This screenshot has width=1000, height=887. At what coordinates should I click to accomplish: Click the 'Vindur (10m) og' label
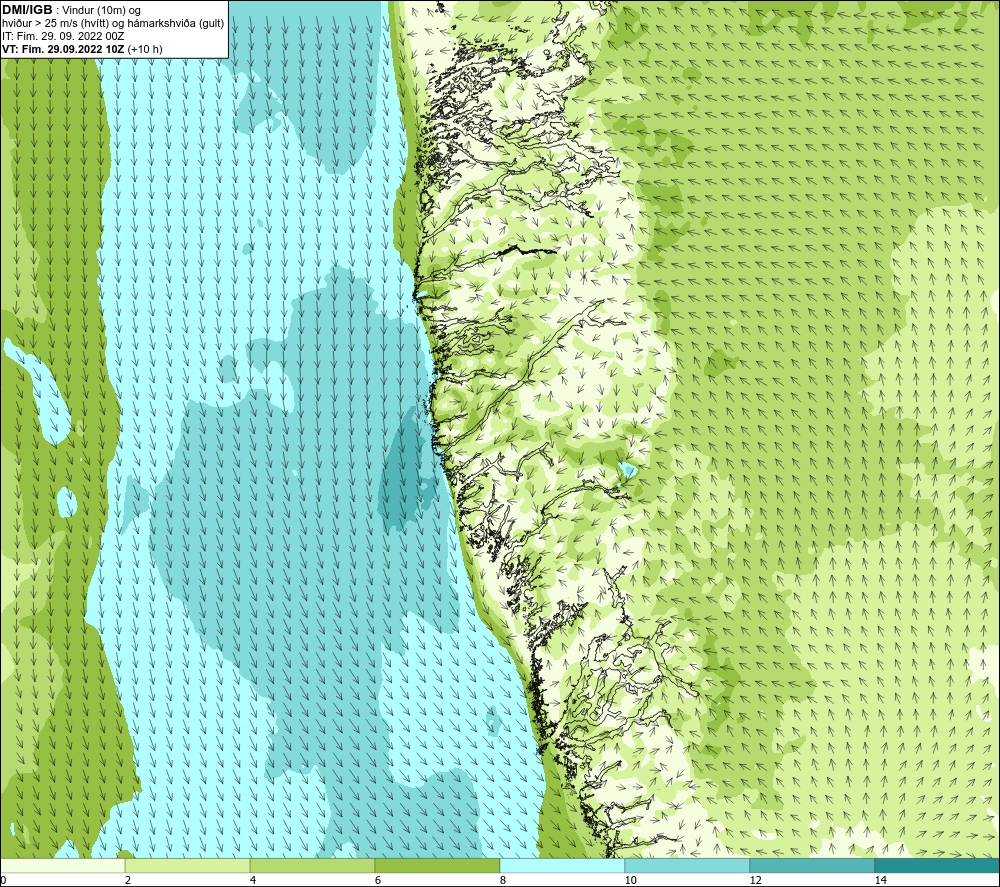click(102, 11)
